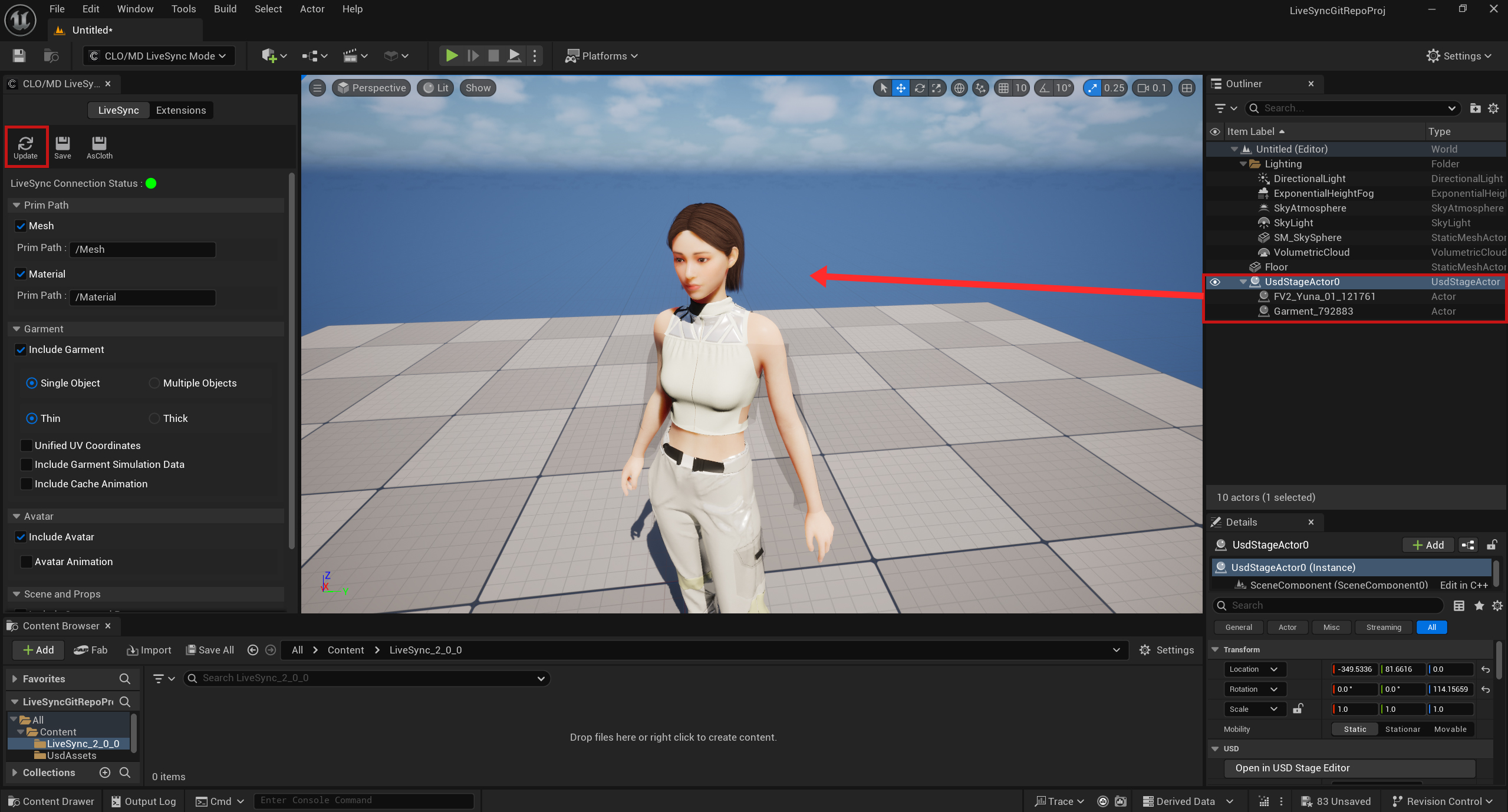Open the toolbar Settings dropdown
Screen dimensions: 1508x812
pos(1458,56)
